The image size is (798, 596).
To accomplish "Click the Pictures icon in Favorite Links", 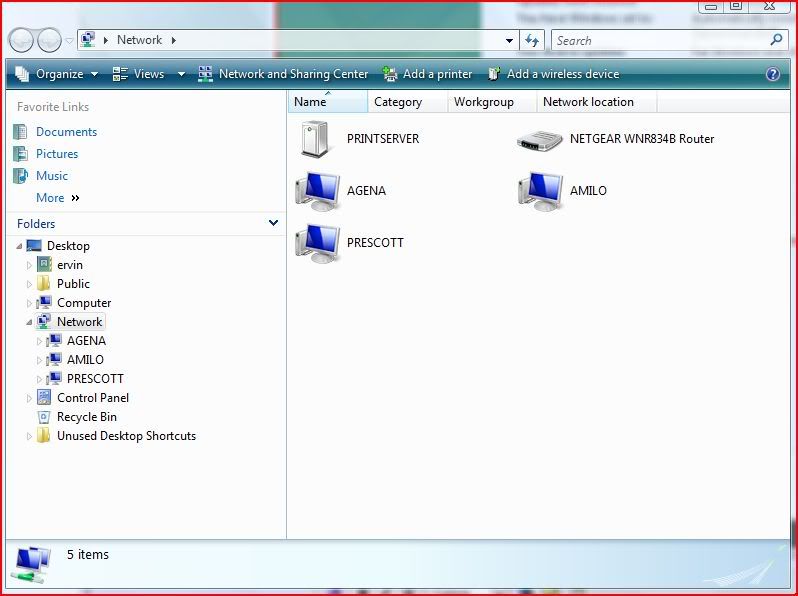I will point(20,154).
